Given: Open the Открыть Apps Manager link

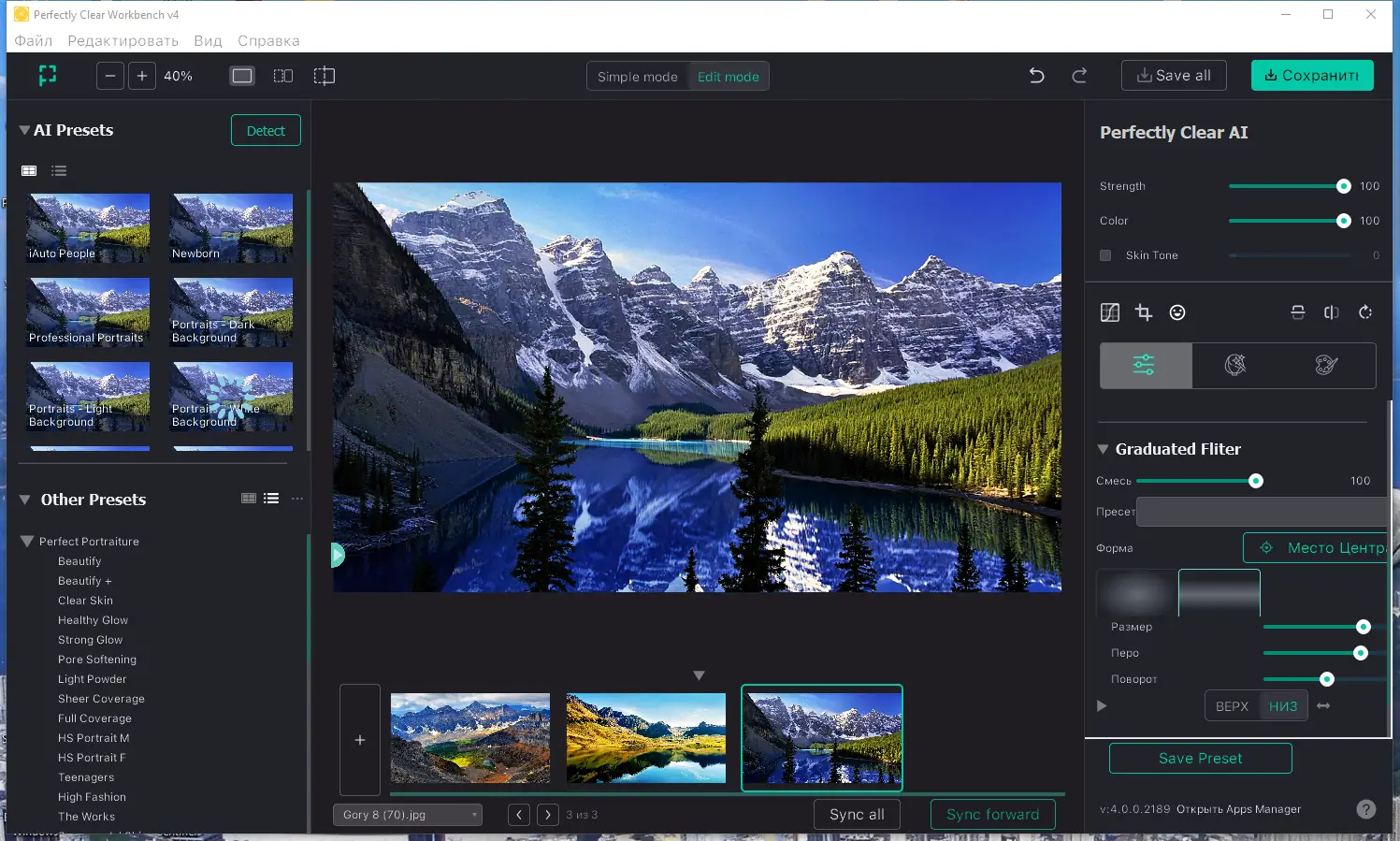Looking at the screenshot, I should (1238, 809).
